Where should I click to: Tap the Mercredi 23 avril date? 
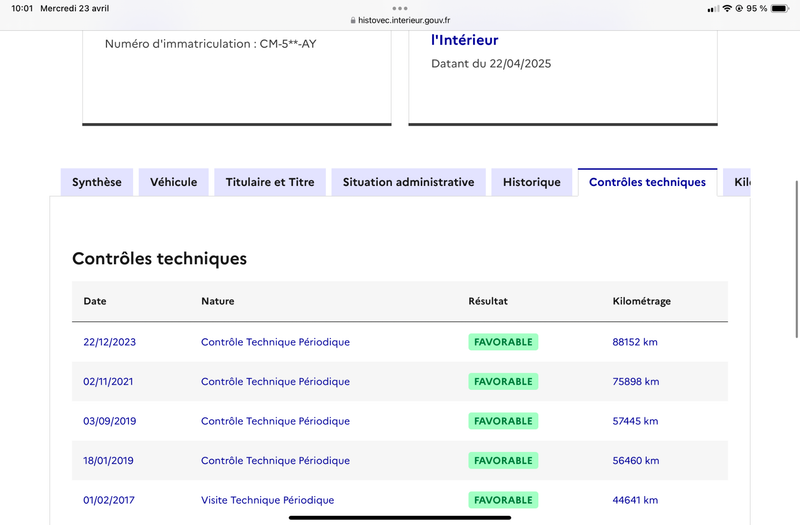click(74, 8)
